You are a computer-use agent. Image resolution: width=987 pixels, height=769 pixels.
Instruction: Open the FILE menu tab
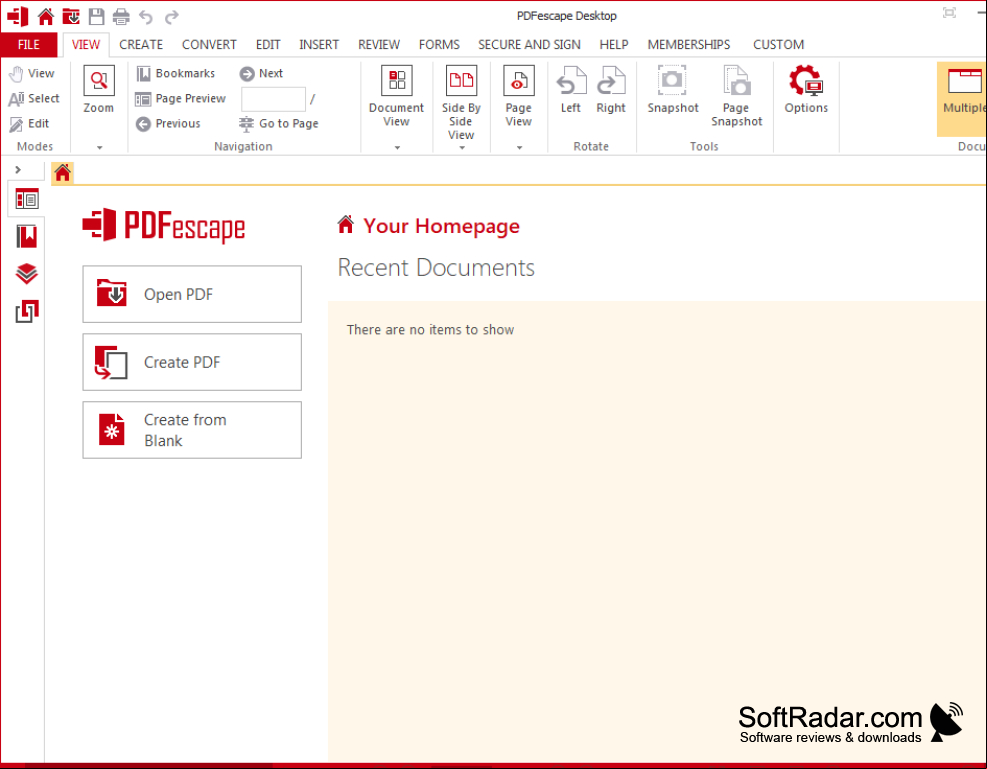29,45
